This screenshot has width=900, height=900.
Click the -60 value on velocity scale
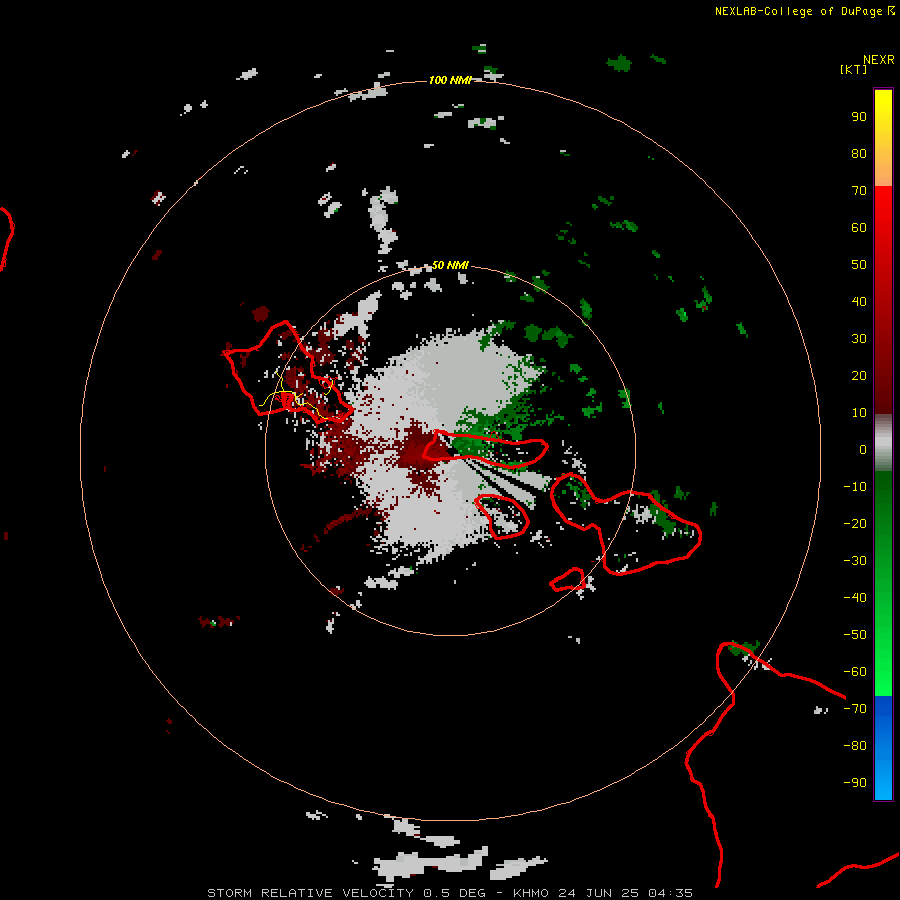point(855,672)
